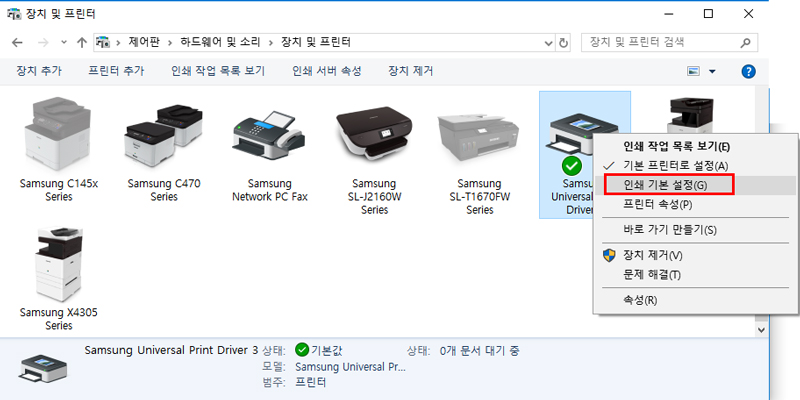
Task: Select the Samsung SL-J2160W Series printer icon
Action: [374, 132]
